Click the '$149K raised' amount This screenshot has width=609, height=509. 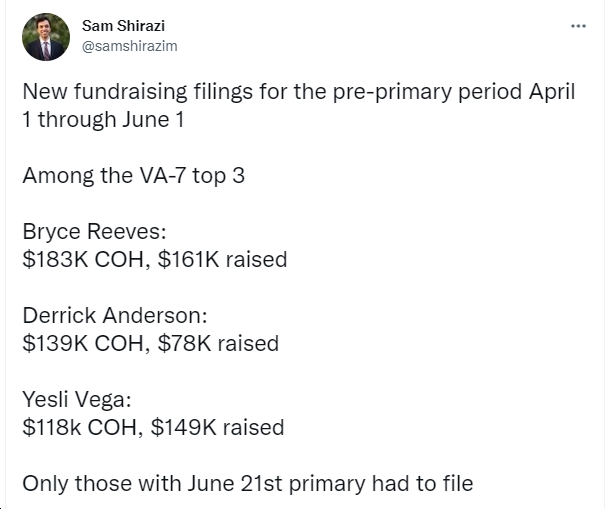coord(218,427)
